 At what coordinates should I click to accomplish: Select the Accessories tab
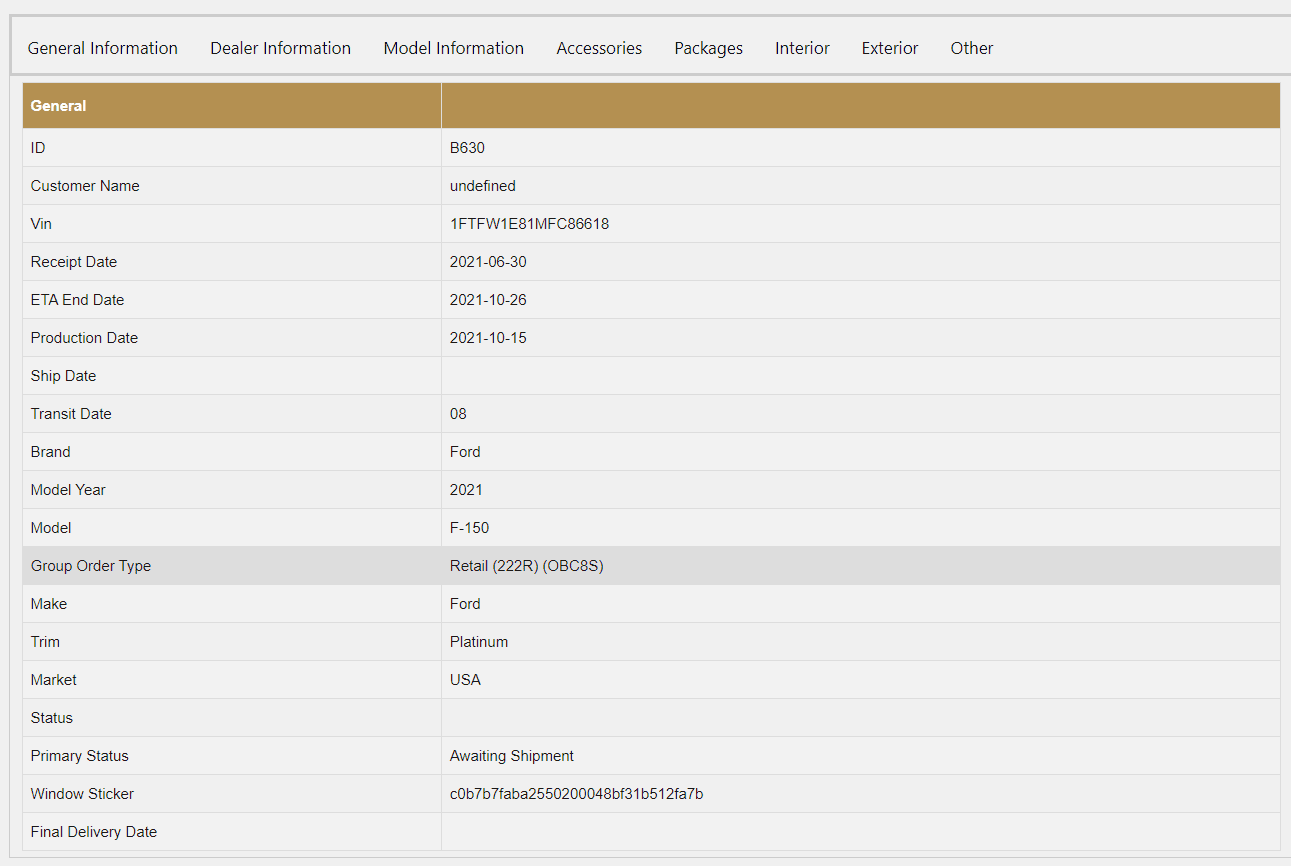(x=599, y=48)
